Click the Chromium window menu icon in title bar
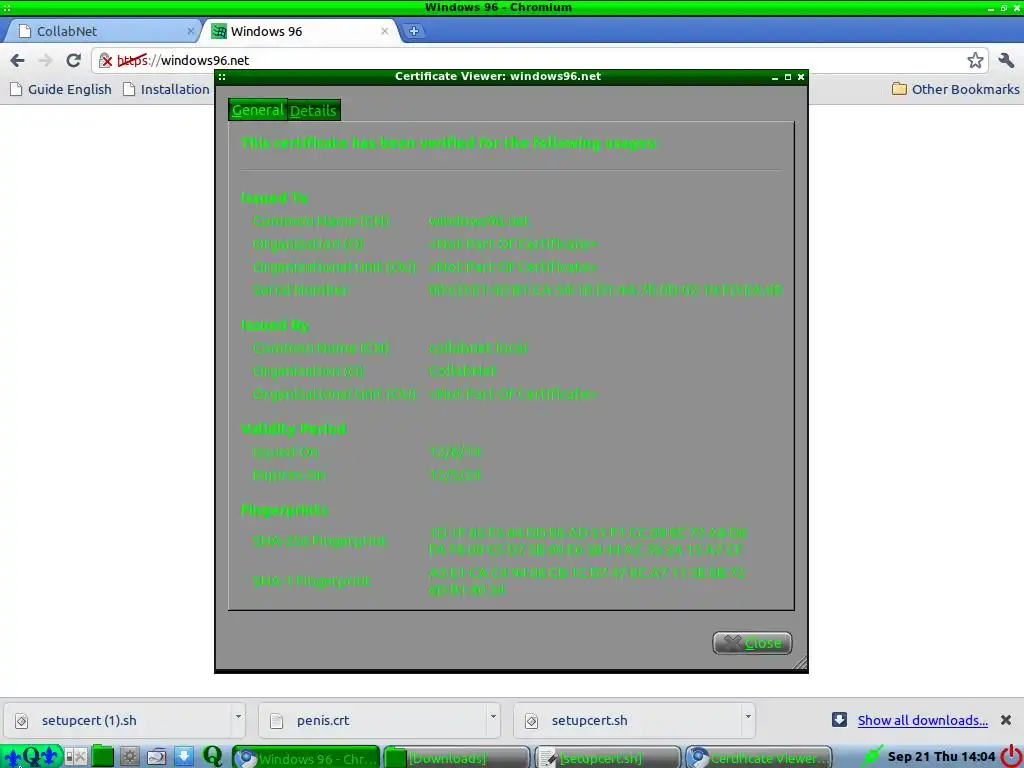This screenshot has height=768, width=1024. point(7,8)
